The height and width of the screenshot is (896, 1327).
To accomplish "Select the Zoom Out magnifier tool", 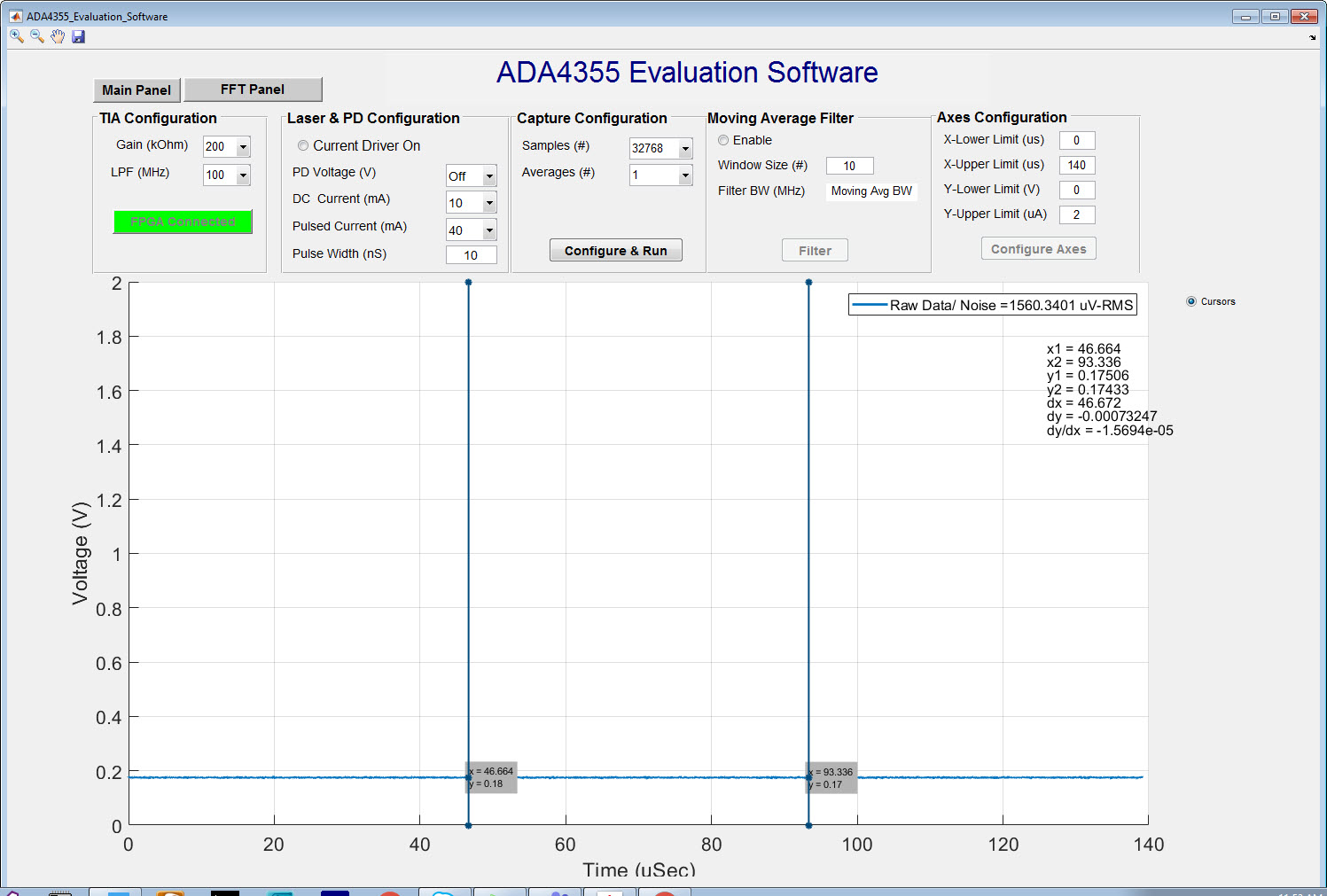I will [36, 36].
